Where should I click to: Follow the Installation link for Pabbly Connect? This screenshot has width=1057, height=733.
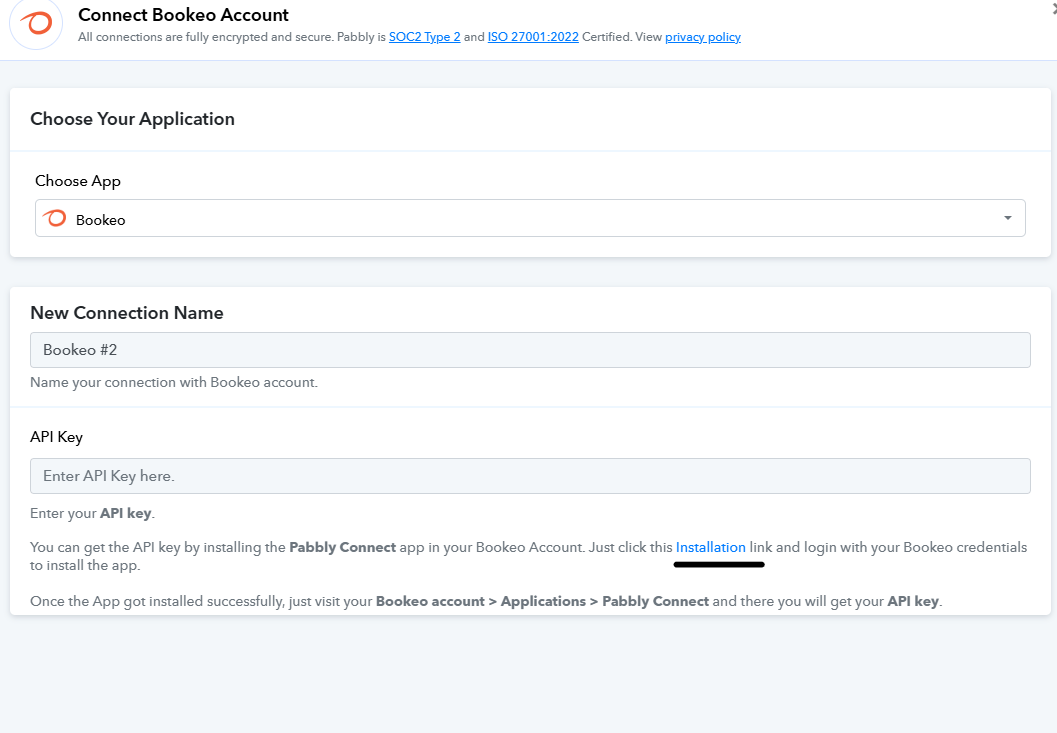point(710,547)
